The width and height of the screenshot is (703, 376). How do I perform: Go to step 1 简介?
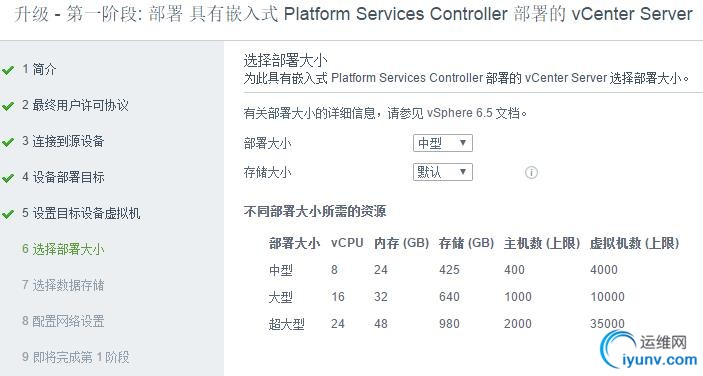click(x=39, y=69)
